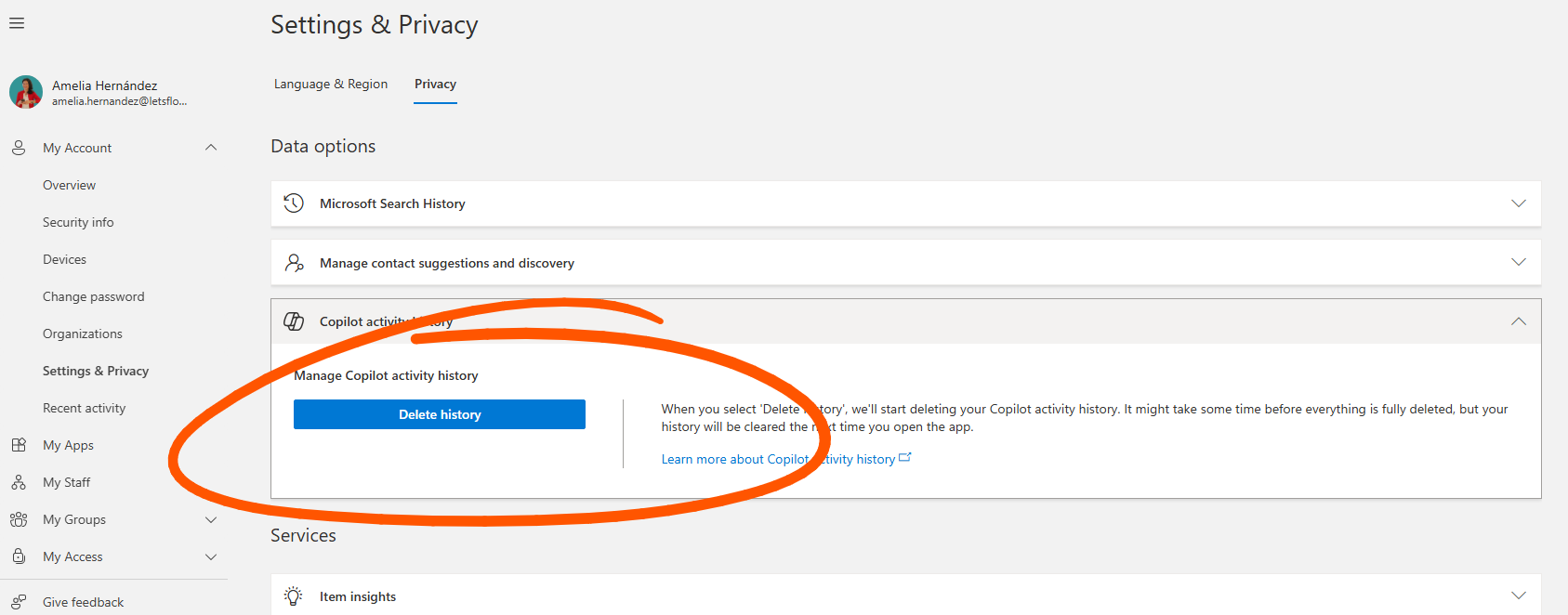Click the My Access lock icon
Screen dimensions: 1568x615
(x=19, y=556)
